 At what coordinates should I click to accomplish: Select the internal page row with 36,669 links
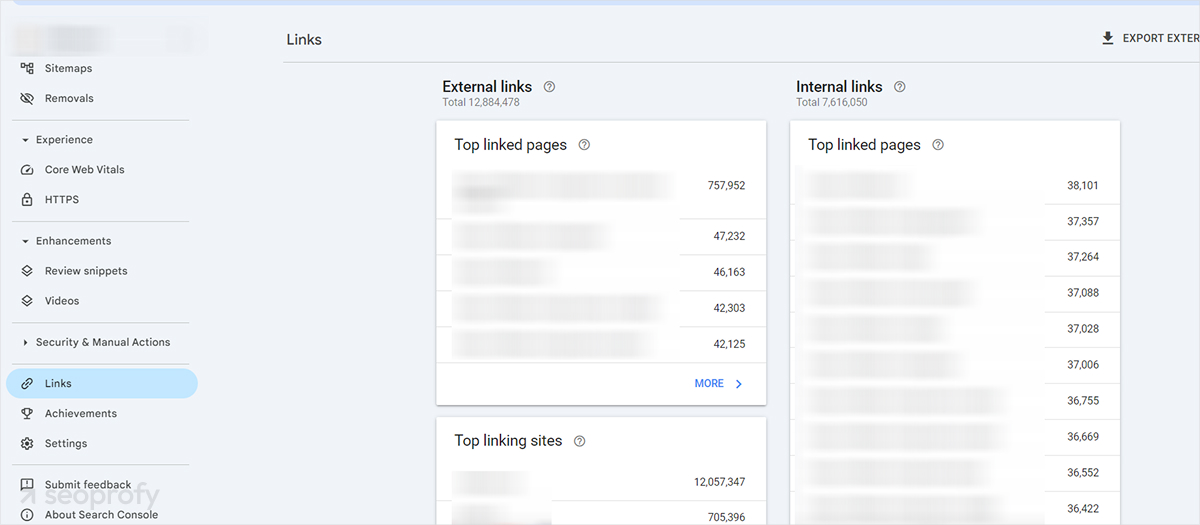[x=955, y=438]
